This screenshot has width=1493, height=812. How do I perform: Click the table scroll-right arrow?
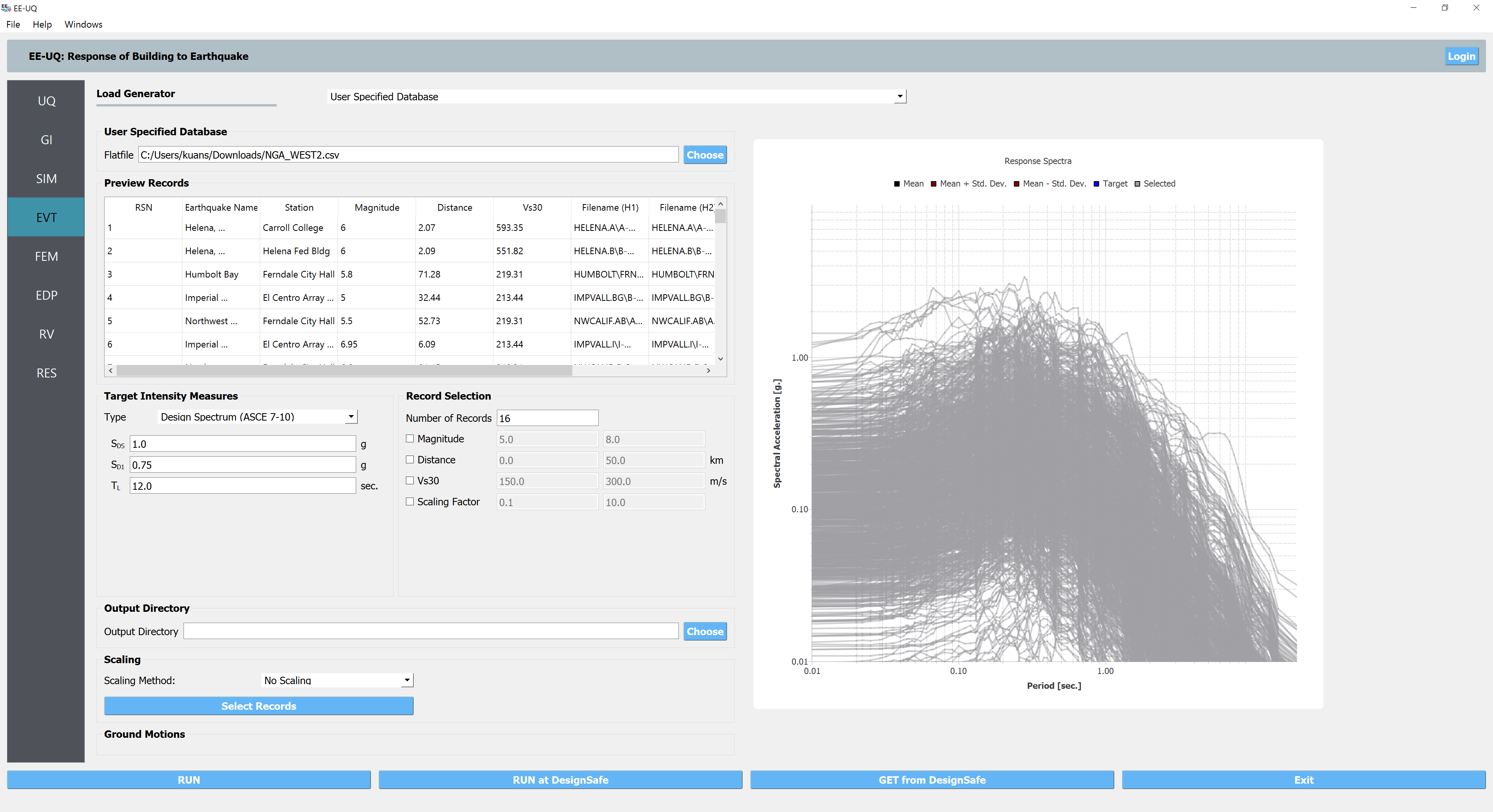click(708, 370)
